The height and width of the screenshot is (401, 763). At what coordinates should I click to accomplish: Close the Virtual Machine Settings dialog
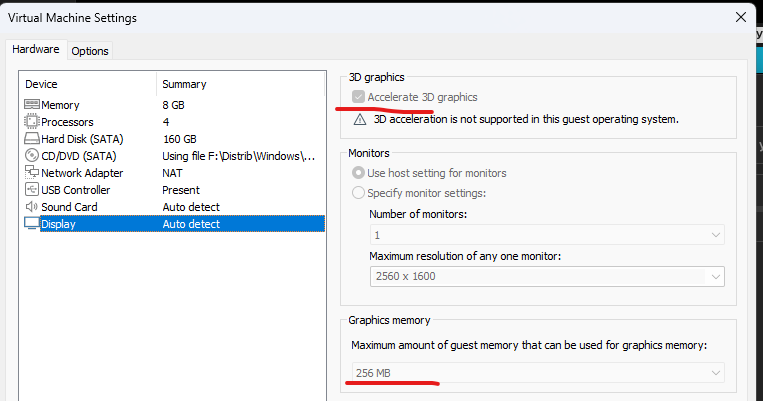point(740,17)
